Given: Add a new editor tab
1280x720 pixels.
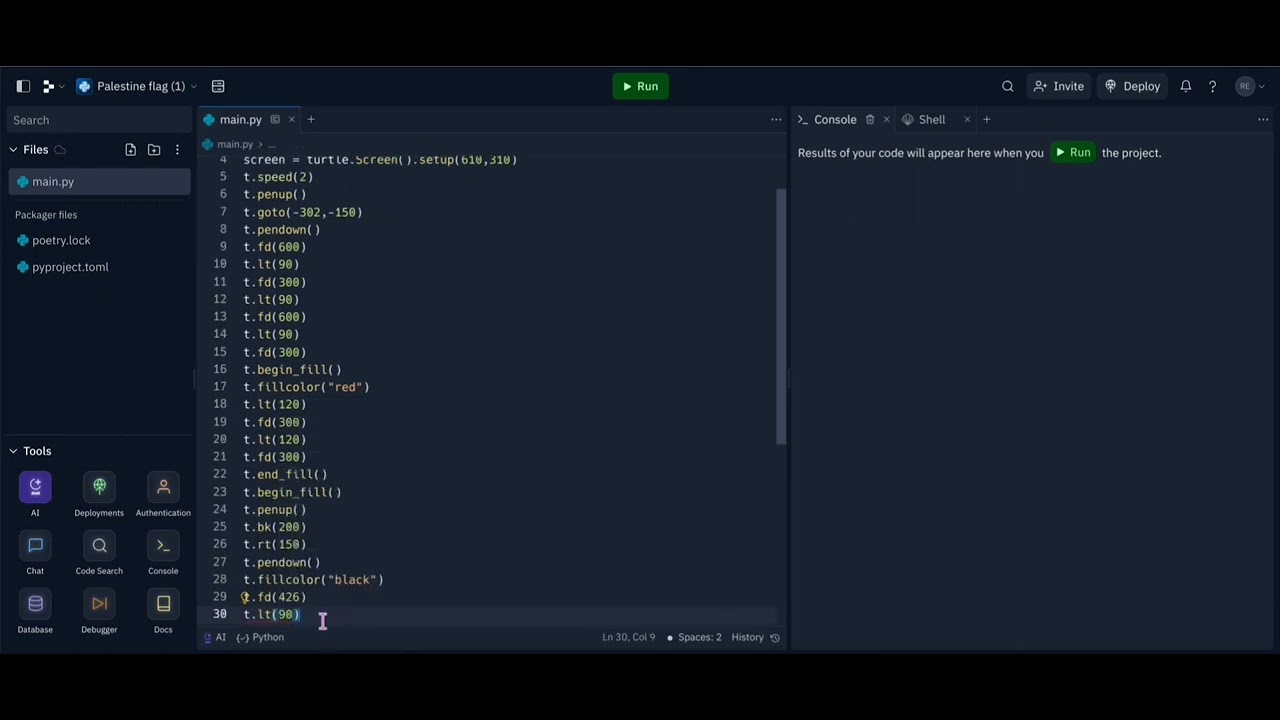Looking at the screenshot, I should [311, 120].
